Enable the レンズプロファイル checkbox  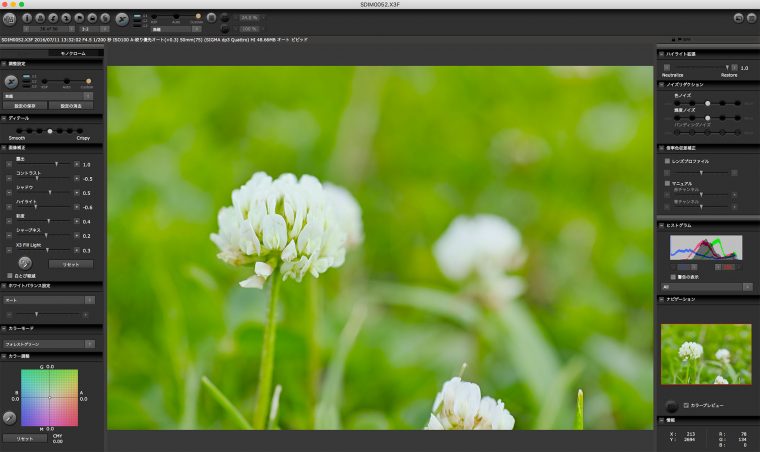(667, 161)
